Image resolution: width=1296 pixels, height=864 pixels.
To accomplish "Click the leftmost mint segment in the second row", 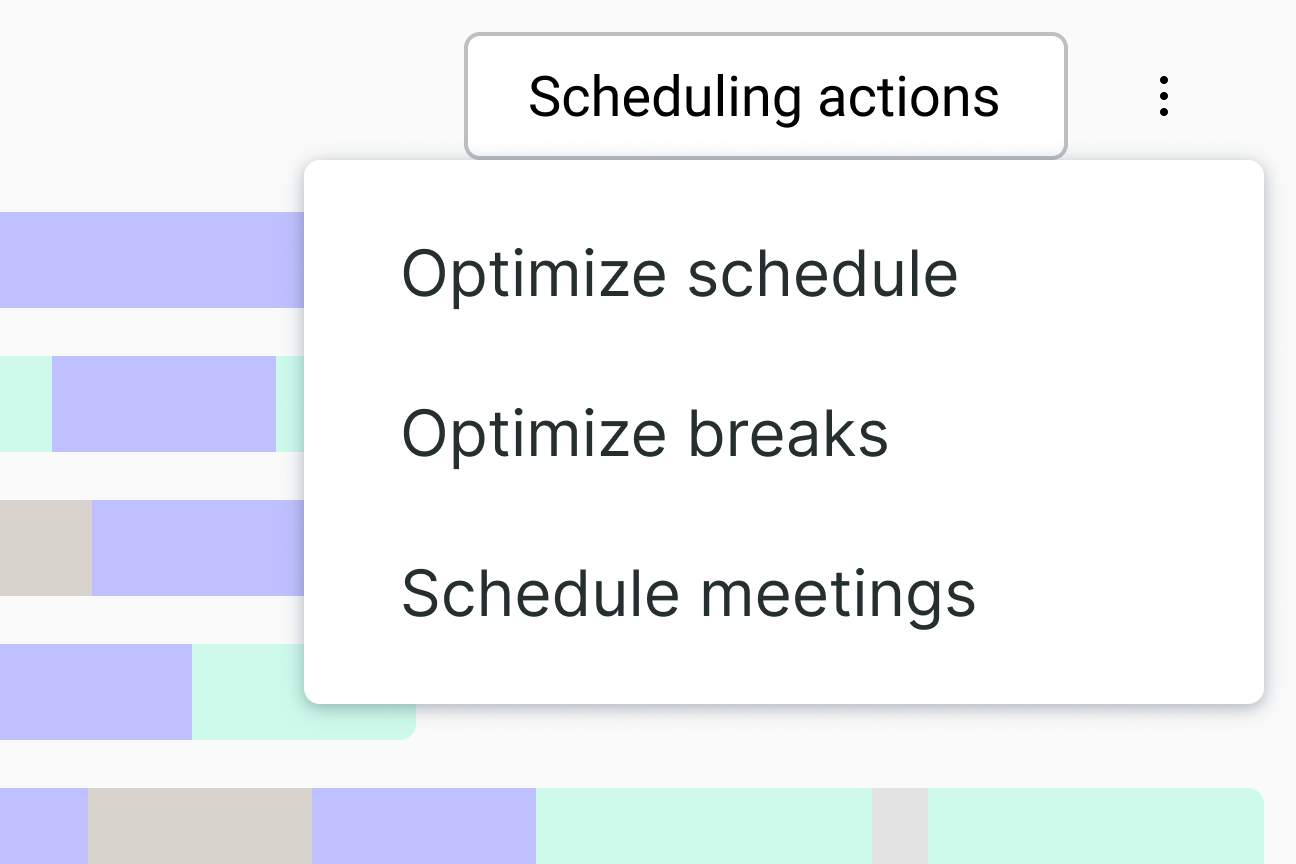I will [x=25, y=403].
